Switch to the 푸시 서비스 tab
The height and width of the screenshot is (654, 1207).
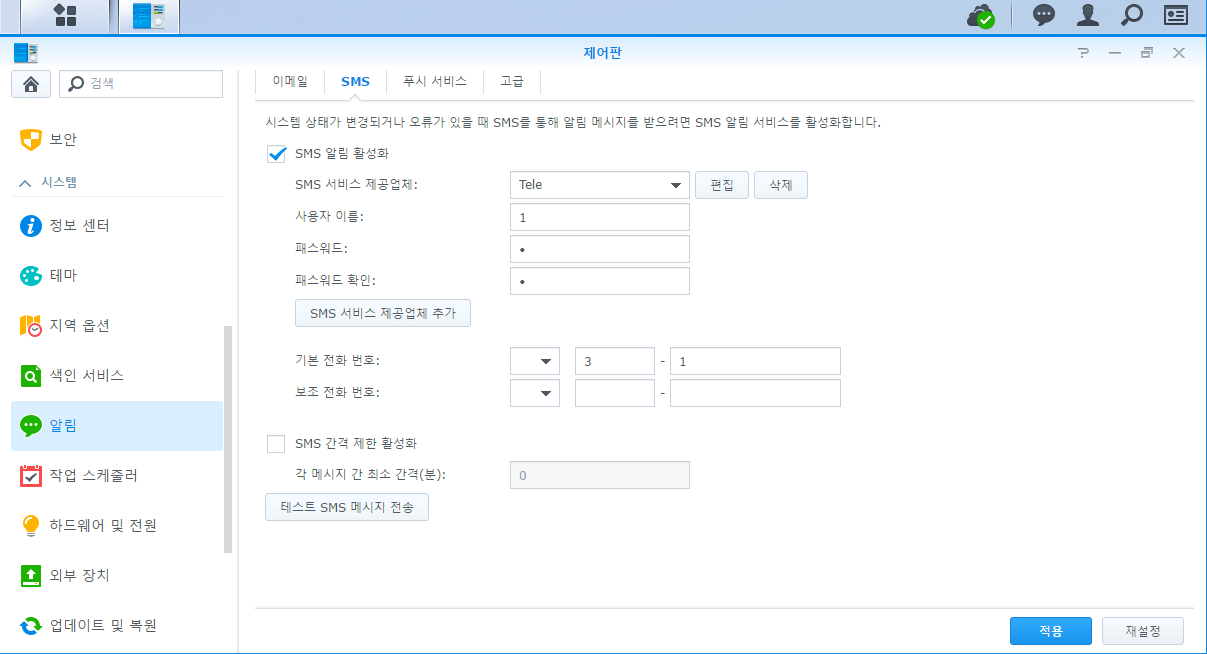click(434, 81)
